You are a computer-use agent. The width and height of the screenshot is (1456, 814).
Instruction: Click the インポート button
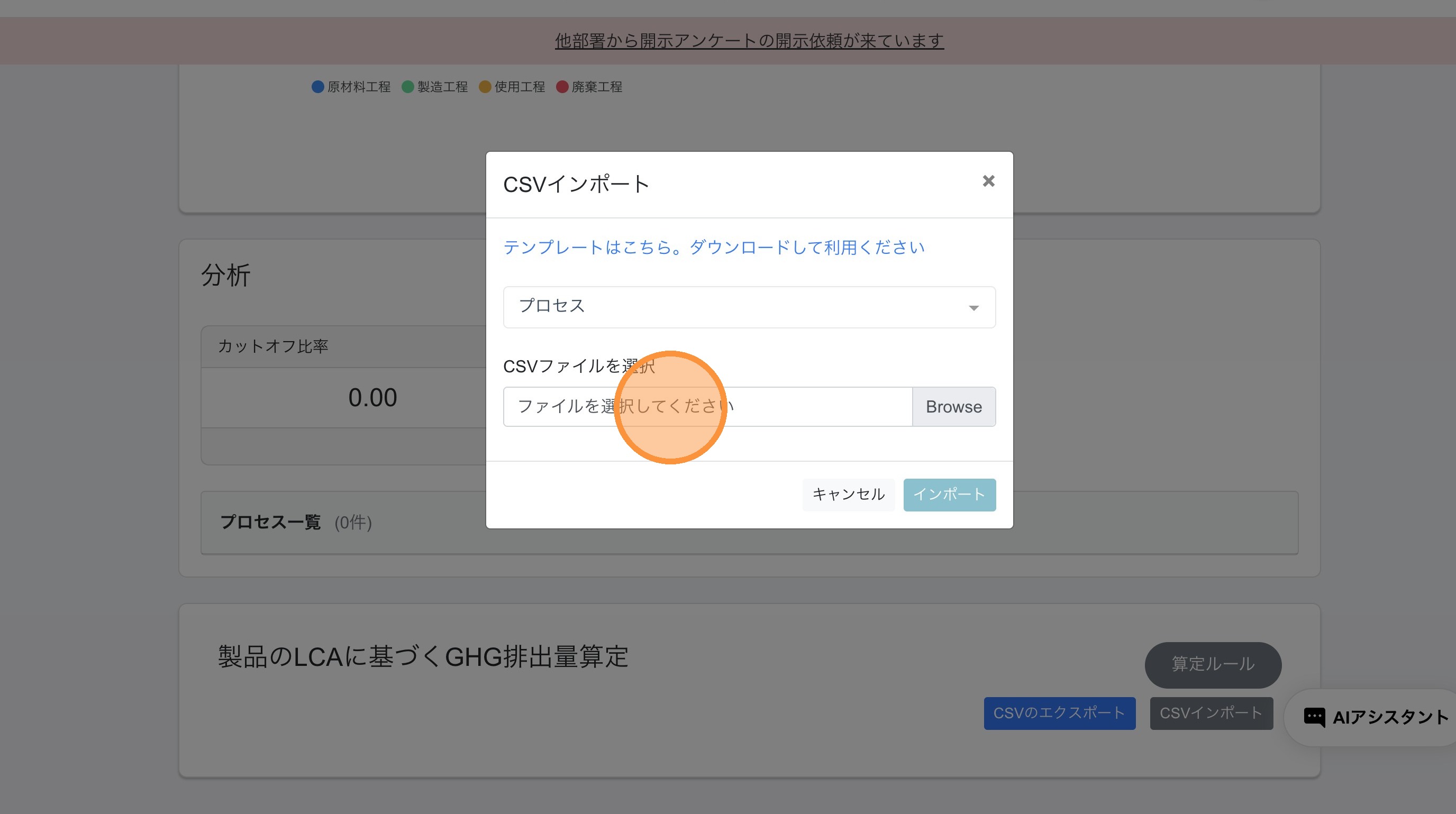click(x=949, y=495)
